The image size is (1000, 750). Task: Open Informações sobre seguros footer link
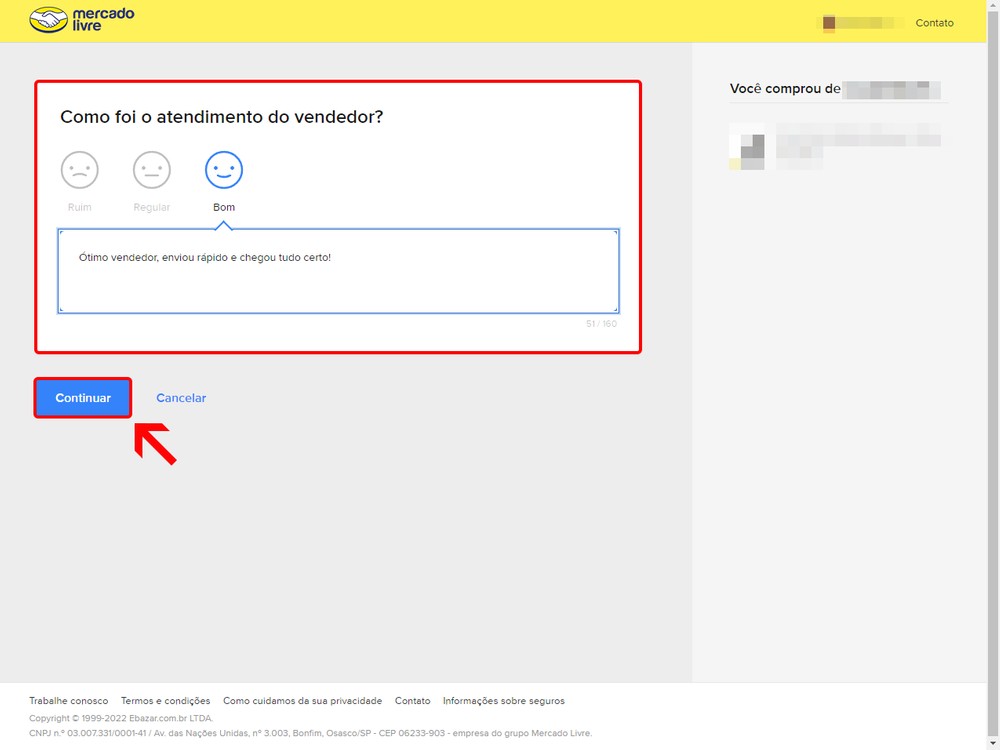tap(504, 701)
